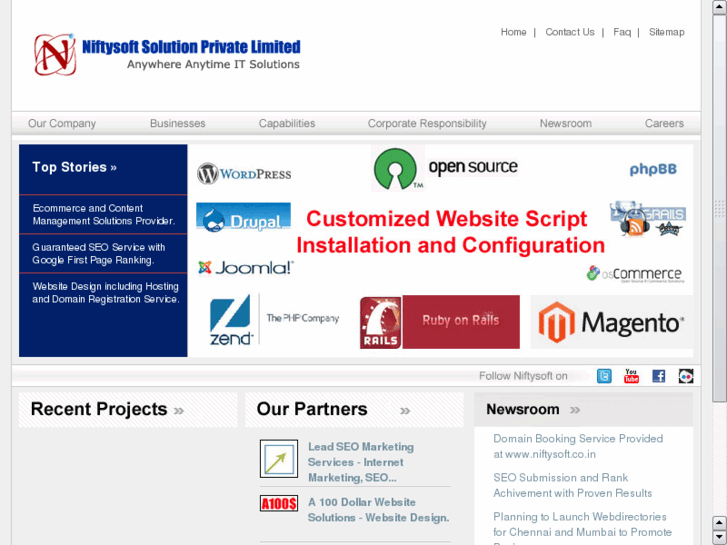Image resolution: width=727 pixels, height=545 pixels.
Task: Click the vertical scrollbar thumb
Action: (719, 209)
